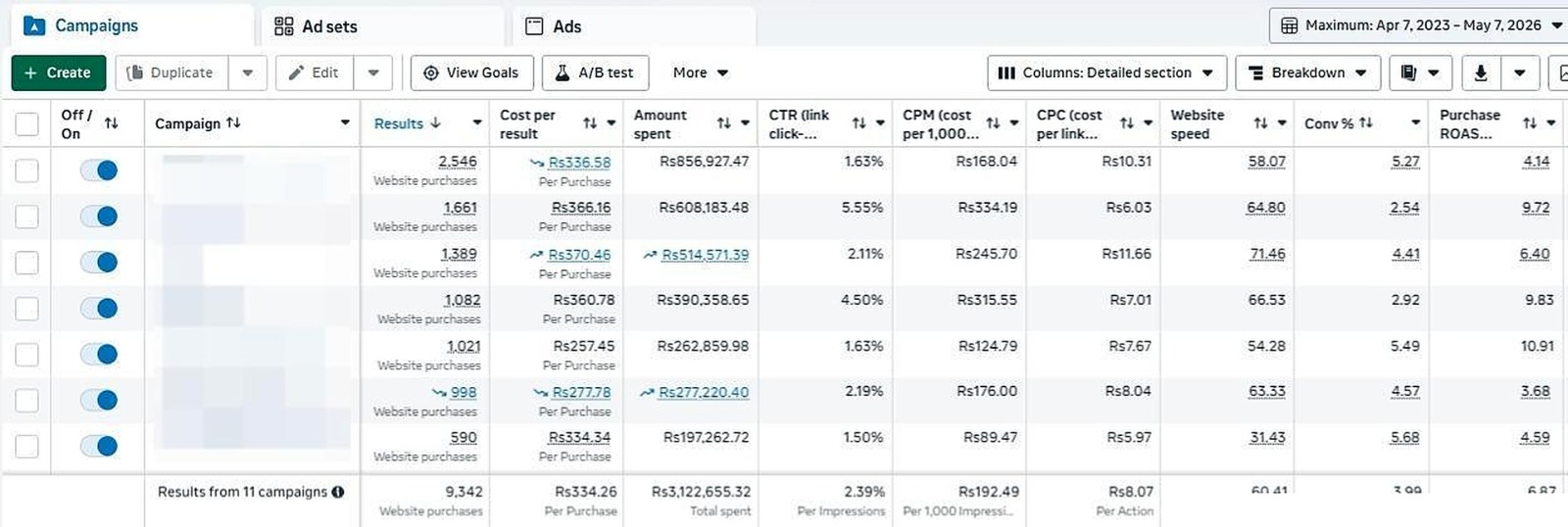1568x527 pixels.
Task: Select checkbox for the 590 results row
Action: pyautogui.click(x=27, y=447)
